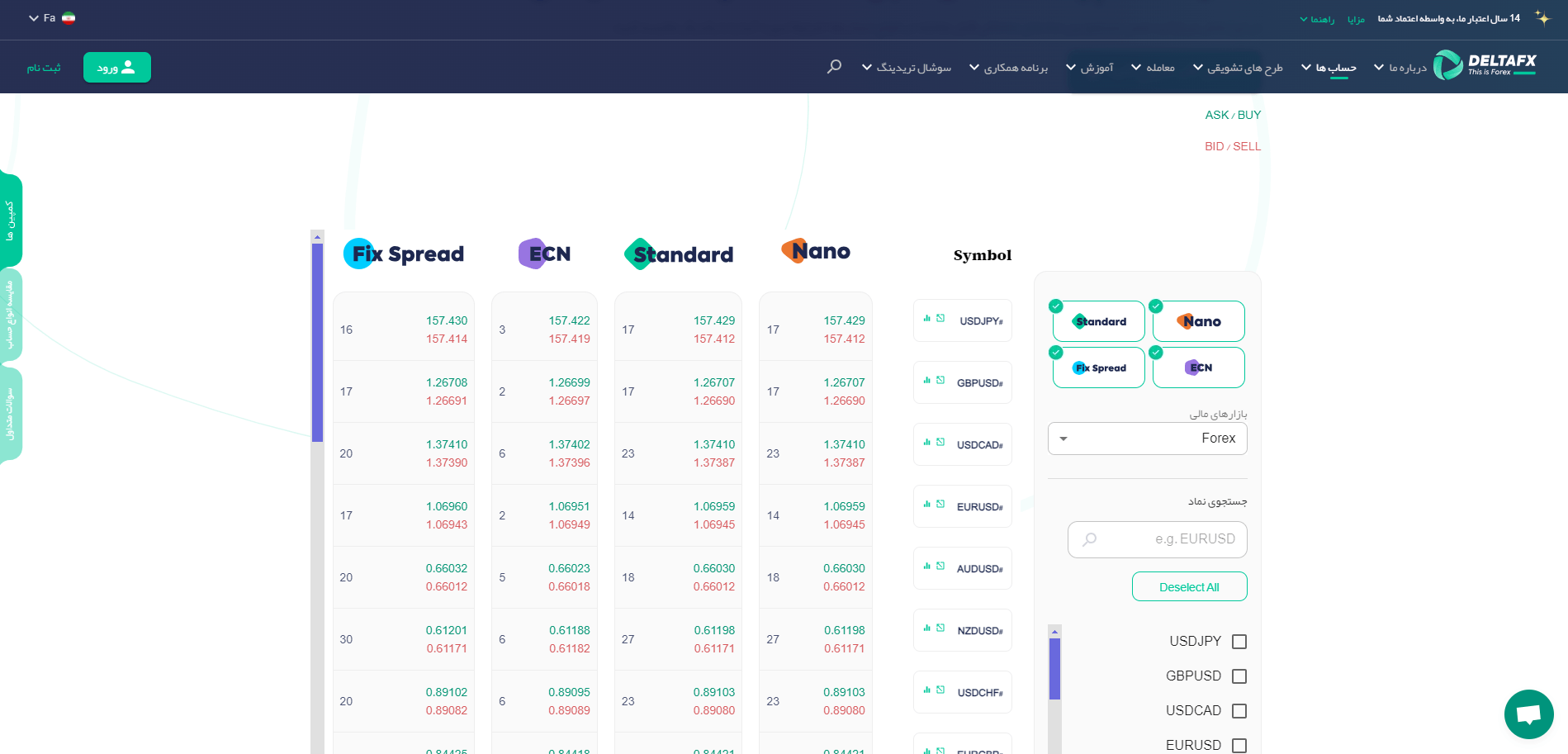Screen dimensions: 1568x754
Task: Click the USDJPY# symbol label
Action: (981, 321)
